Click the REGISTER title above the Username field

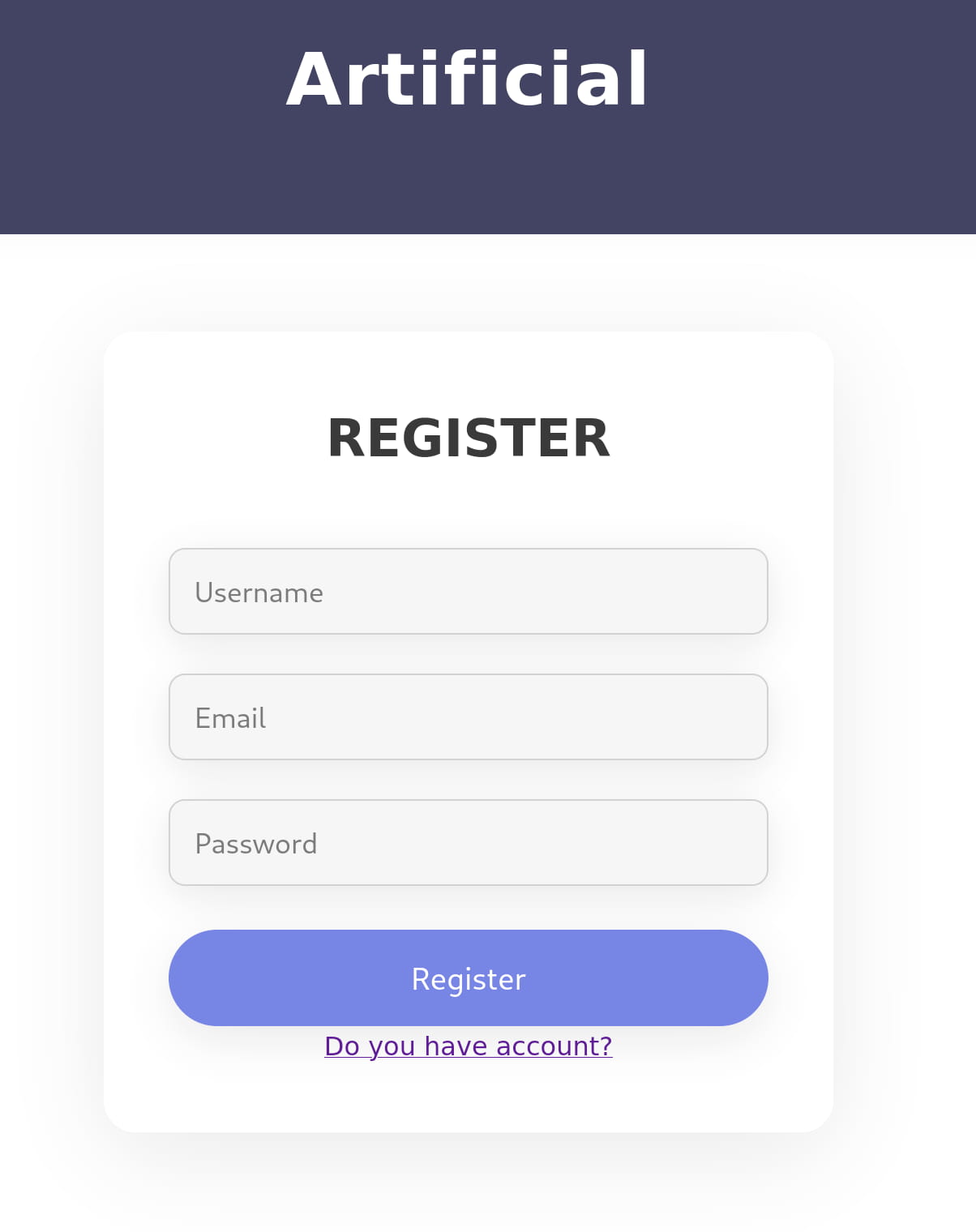click(468, 438)
